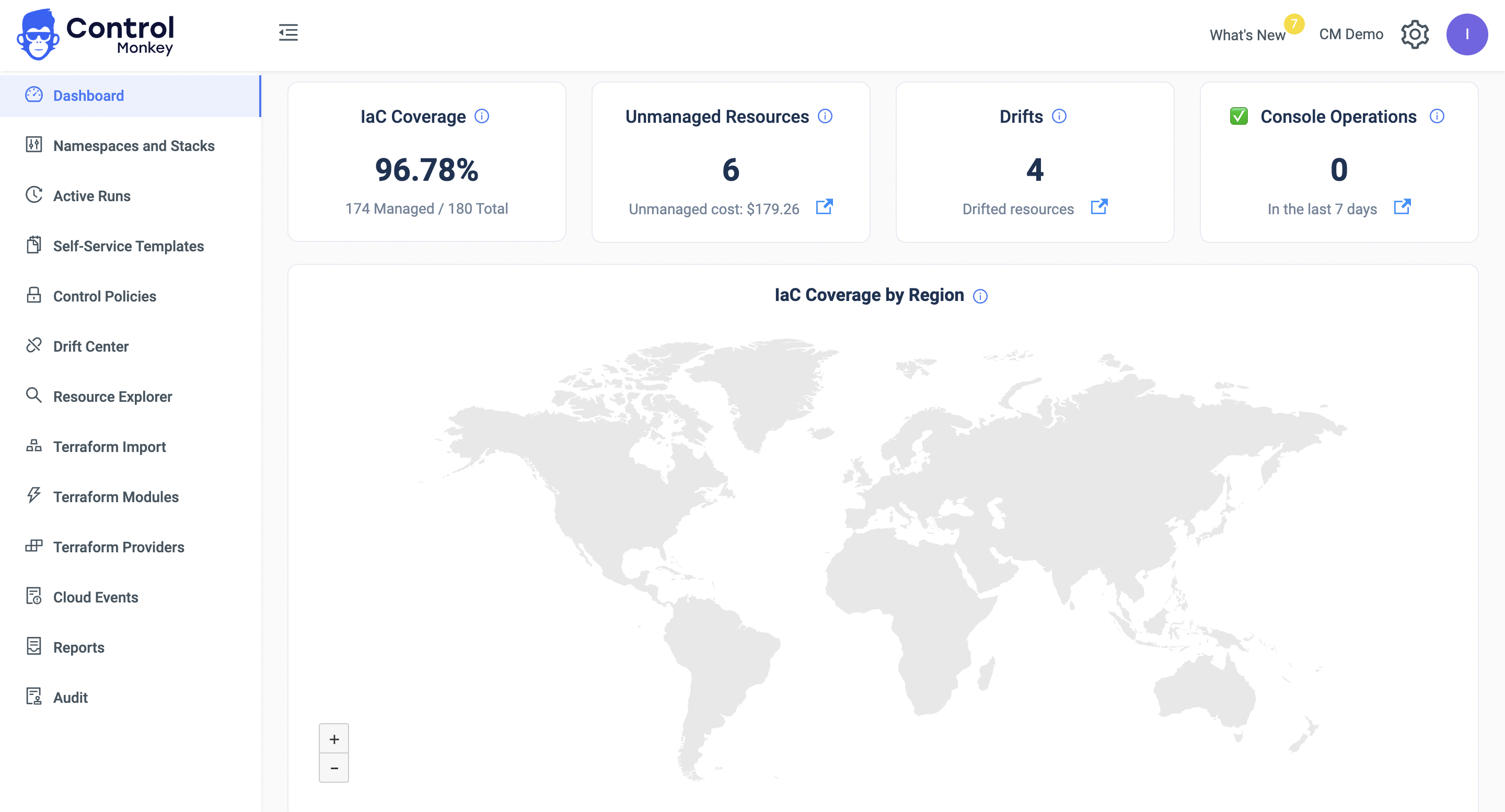Click the CM Demo organization name
Screen dimensions: 1505x812
coord(1351,34)
